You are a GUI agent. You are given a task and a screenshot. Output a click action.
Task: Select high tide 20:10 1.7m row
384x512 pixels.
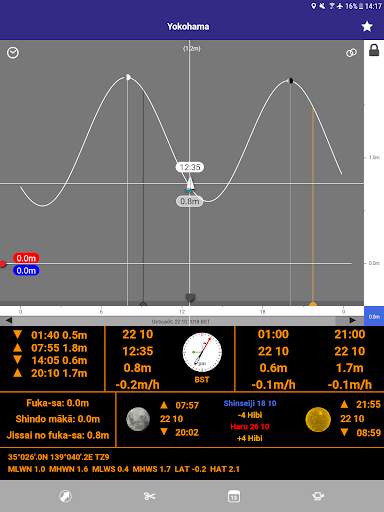tap(51, 373)
